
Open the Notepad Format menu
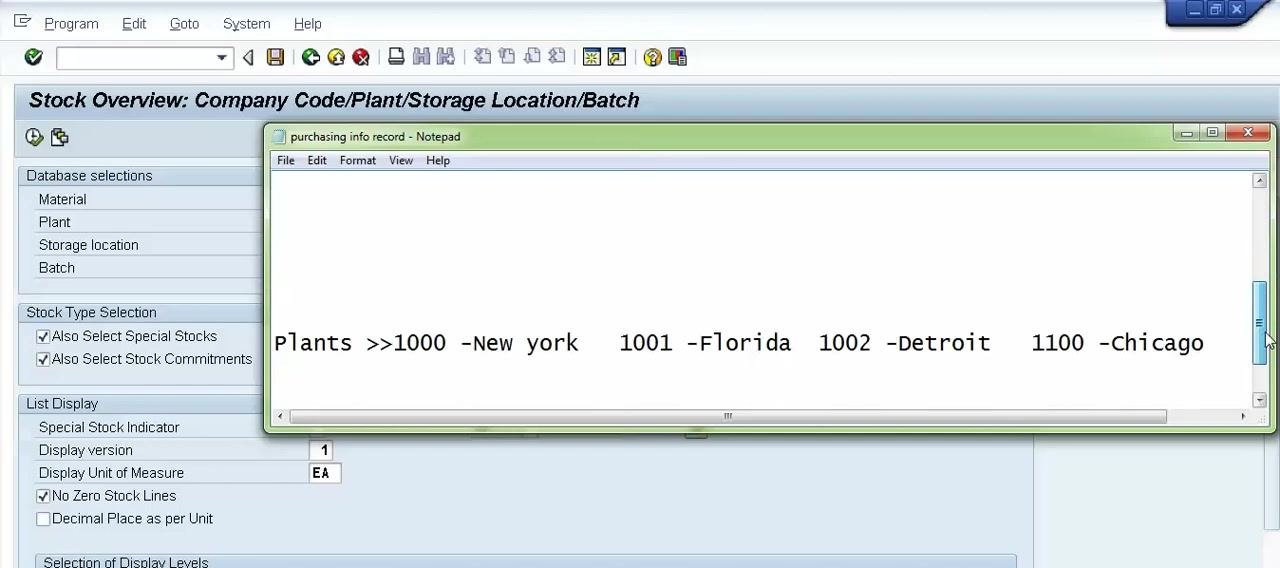(358, 160)
